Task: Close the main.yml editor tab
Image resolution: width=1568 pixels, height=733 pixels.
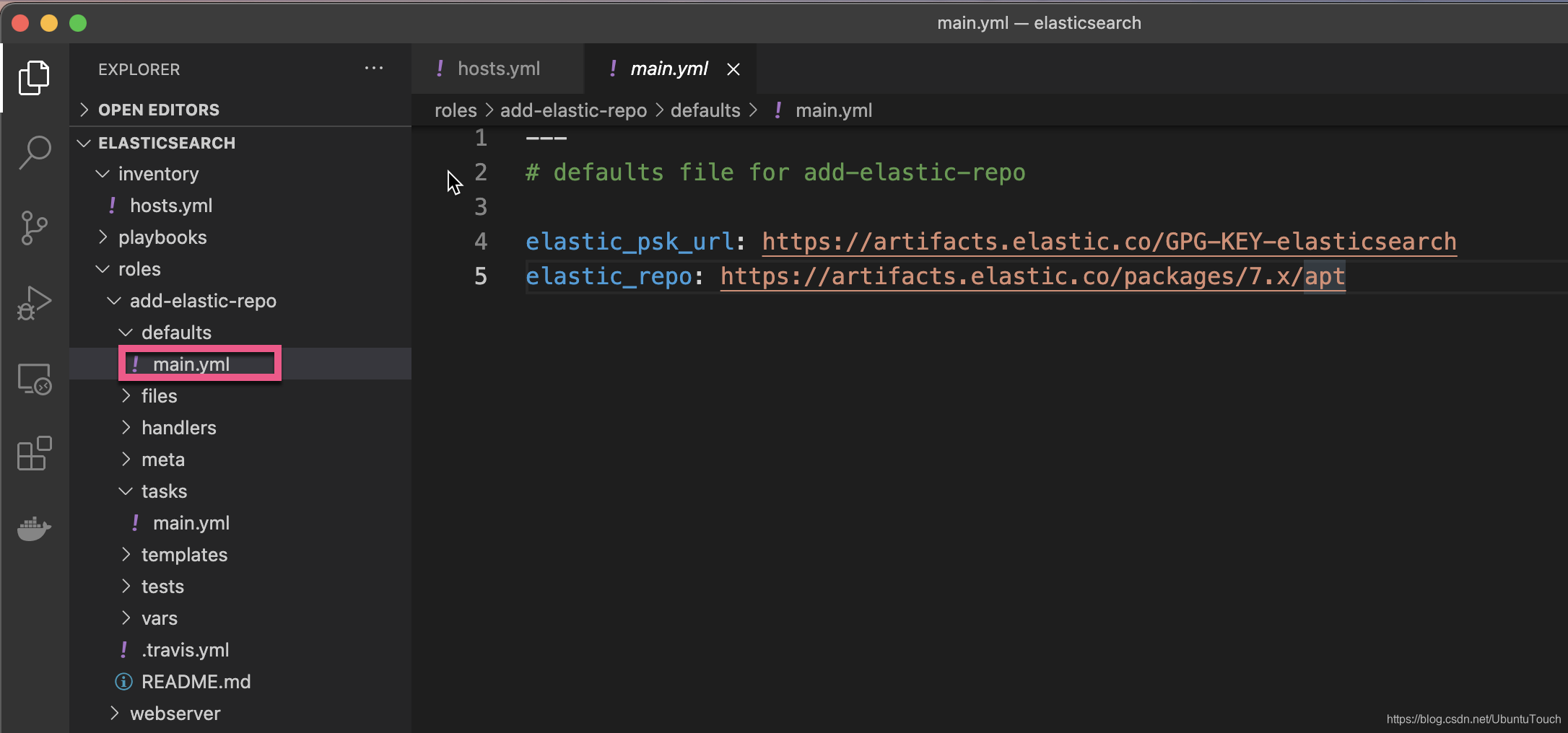Action: (733, 69)
